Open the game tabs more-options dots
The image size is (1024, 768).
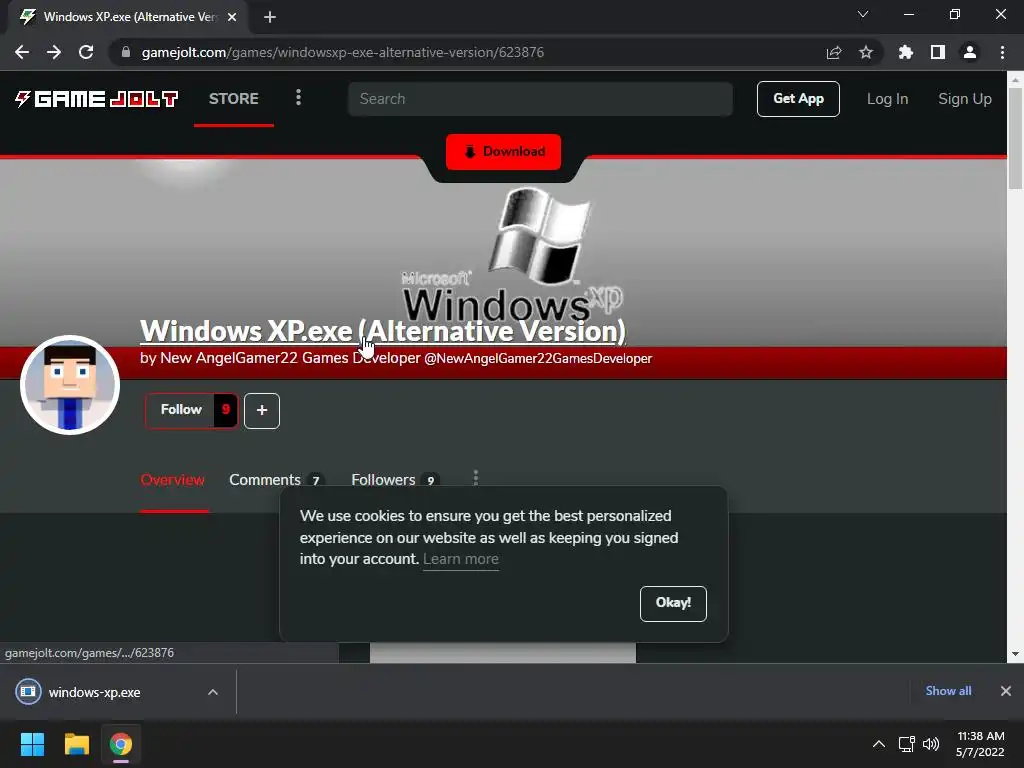tap(476, 478)
